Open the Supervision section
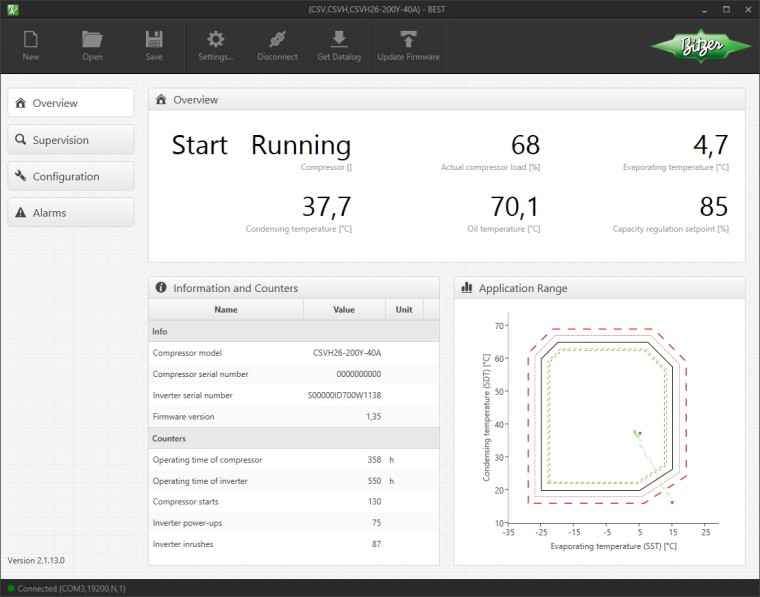Image resolution: width=760 pixels, height=597 pixels. click(x=71, y=140)
